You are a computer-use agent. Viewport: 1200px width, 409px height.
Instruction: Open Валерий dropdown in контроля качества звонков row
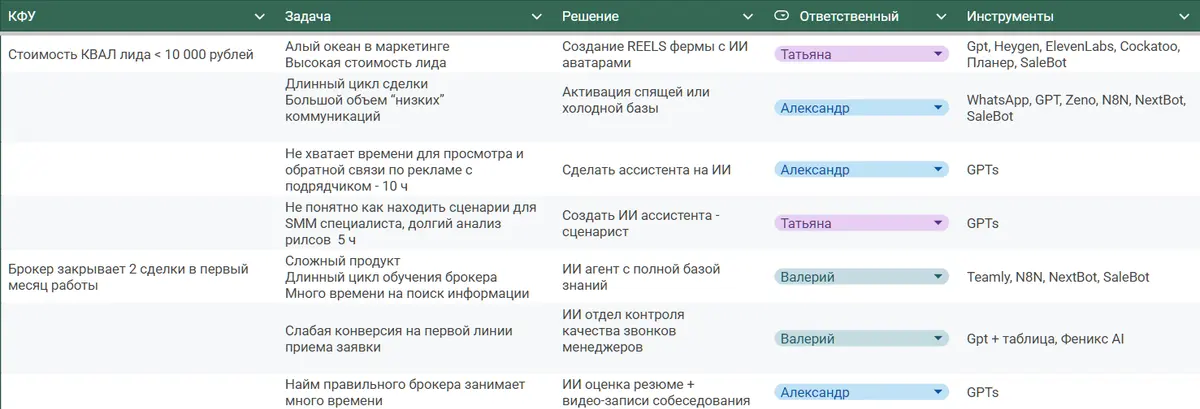(x=937, y=339)
